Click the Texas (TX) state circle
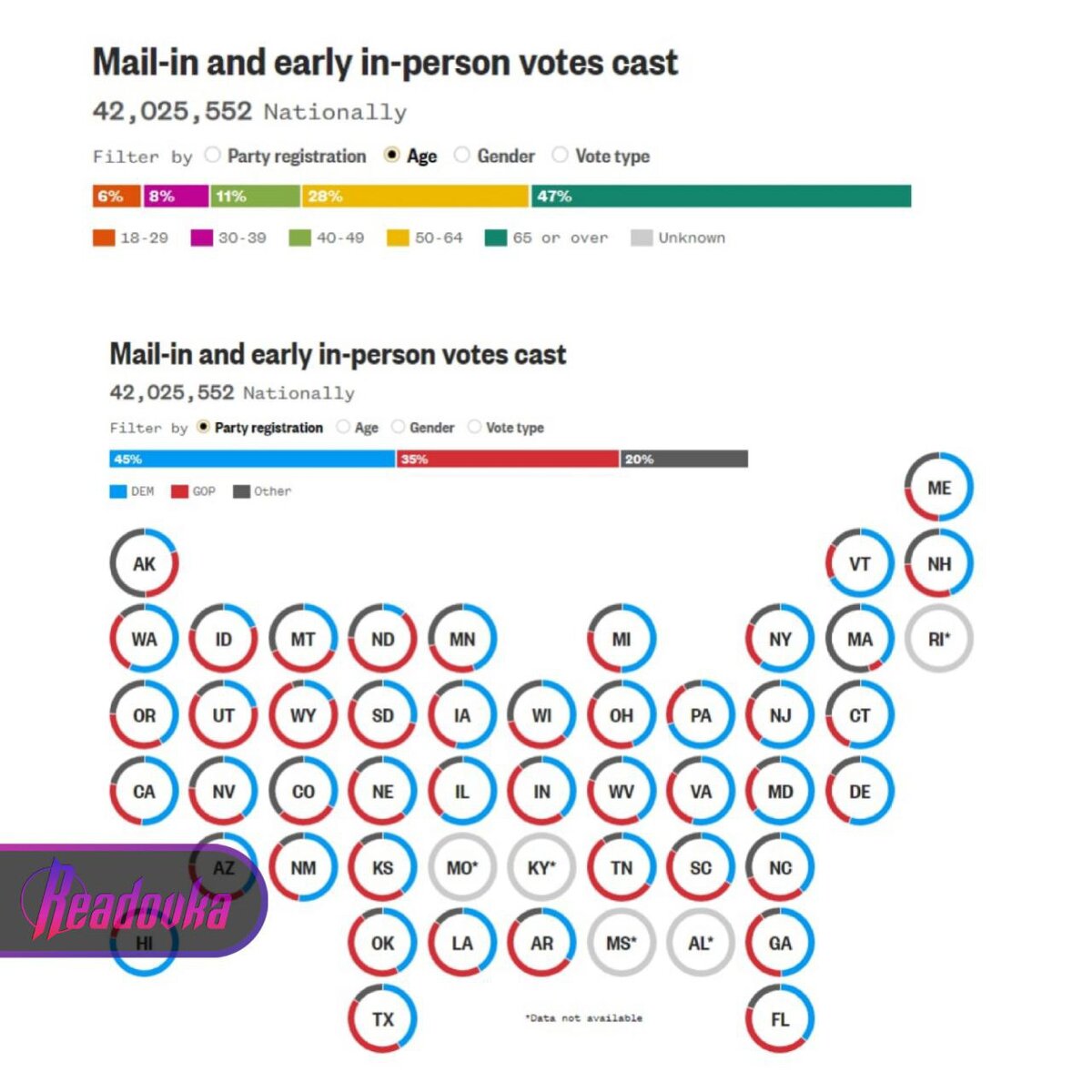 point(382,1019)
